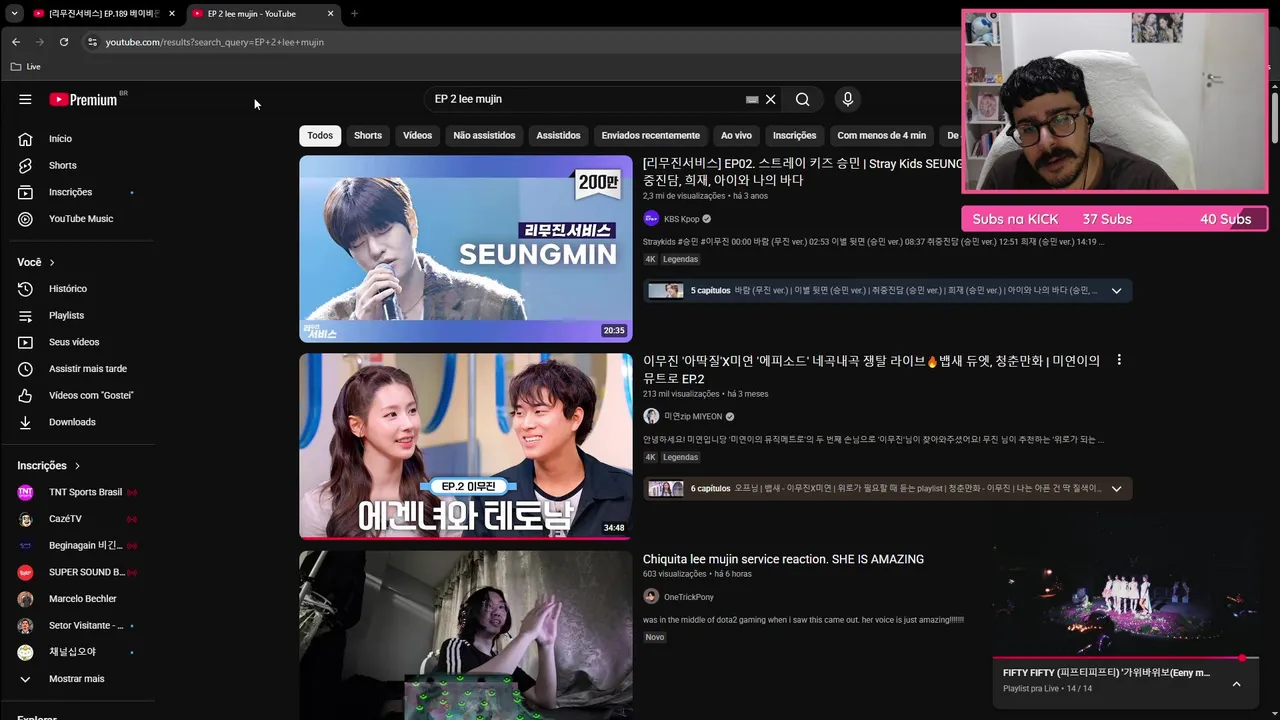
Task: Select the Assistidos filter chip
Action: point(558,136)
